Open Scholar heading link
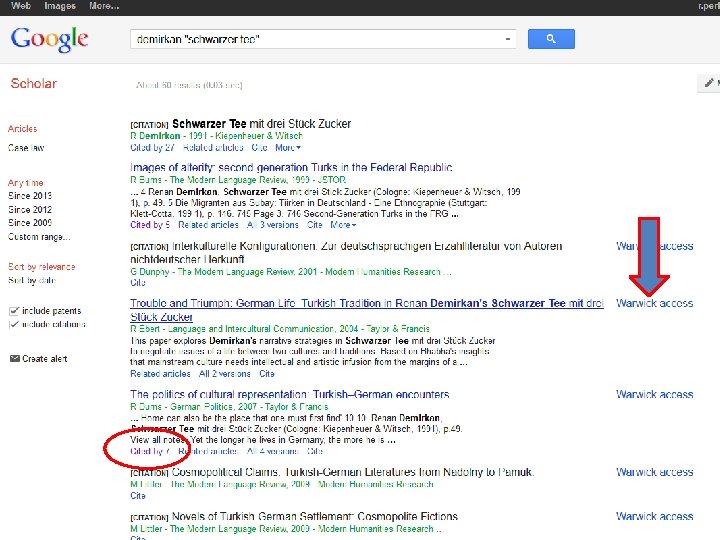720x540 pixels. tap(34, 84)
